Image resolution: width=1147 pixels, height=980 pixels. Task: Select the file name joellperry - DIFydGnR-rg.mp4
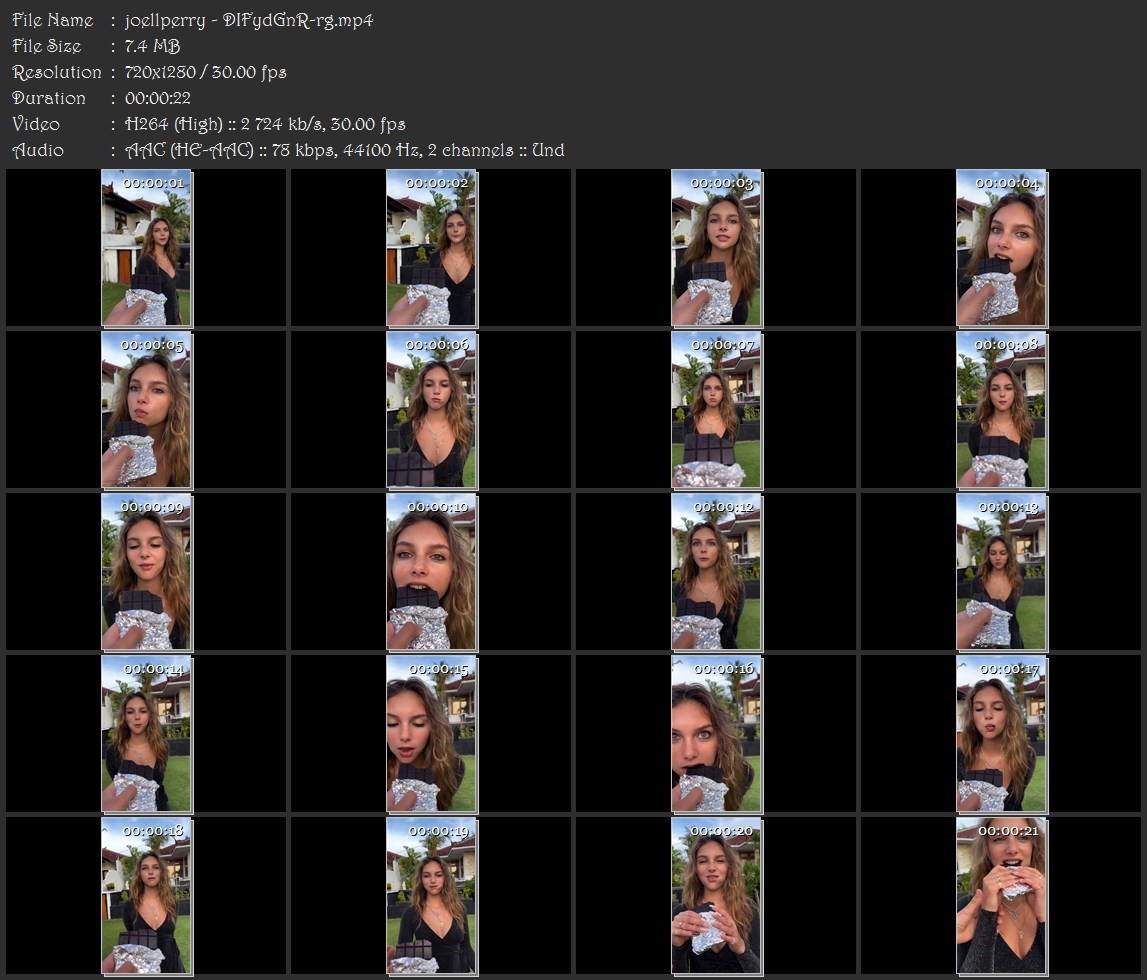(x=249, y=20)
